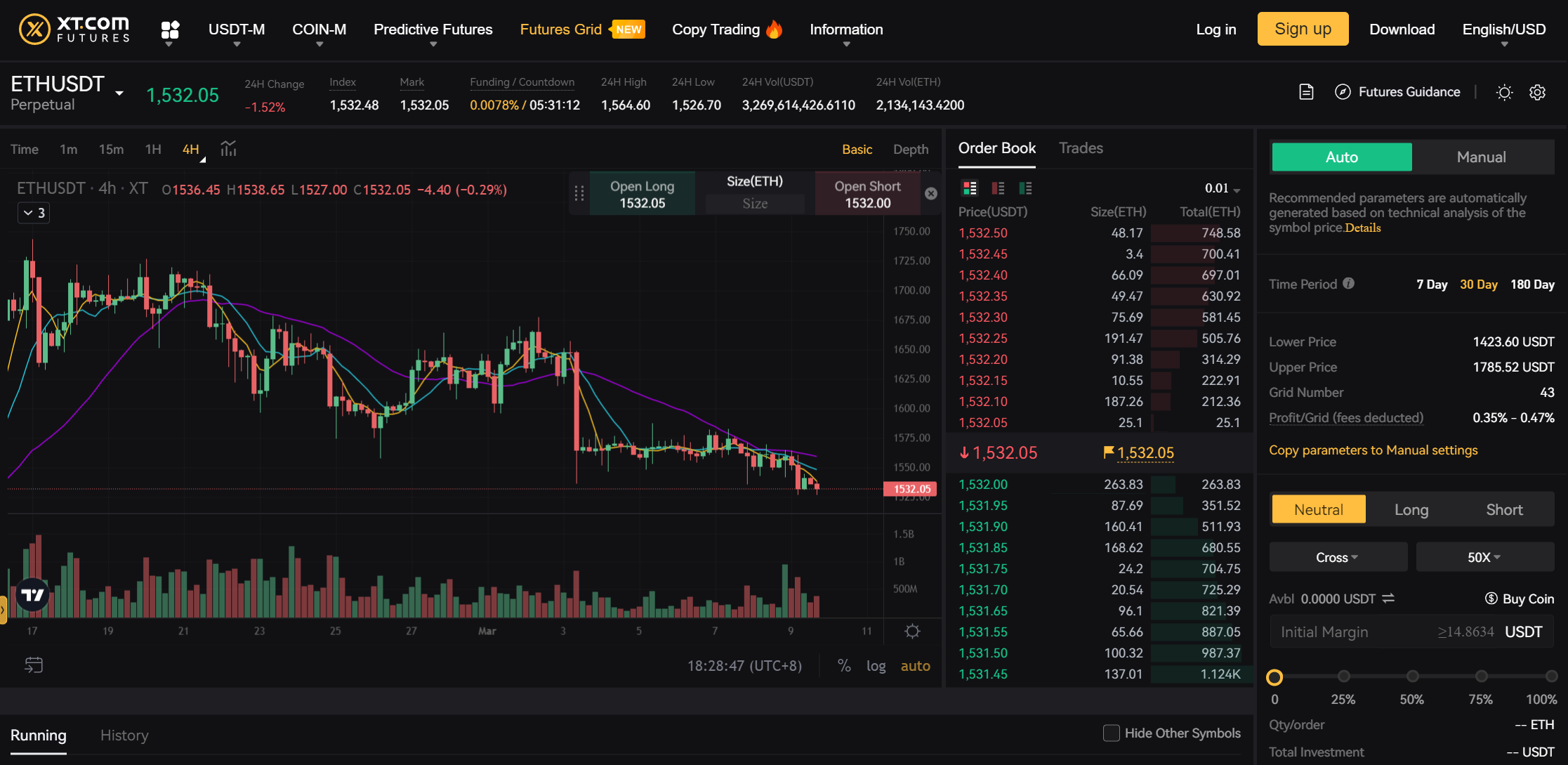Open the TradingView logo icon on the chart
Image resolution: width=1568 pixels, height=765 pixels.
pyautogui.click(x=31, y=594)
